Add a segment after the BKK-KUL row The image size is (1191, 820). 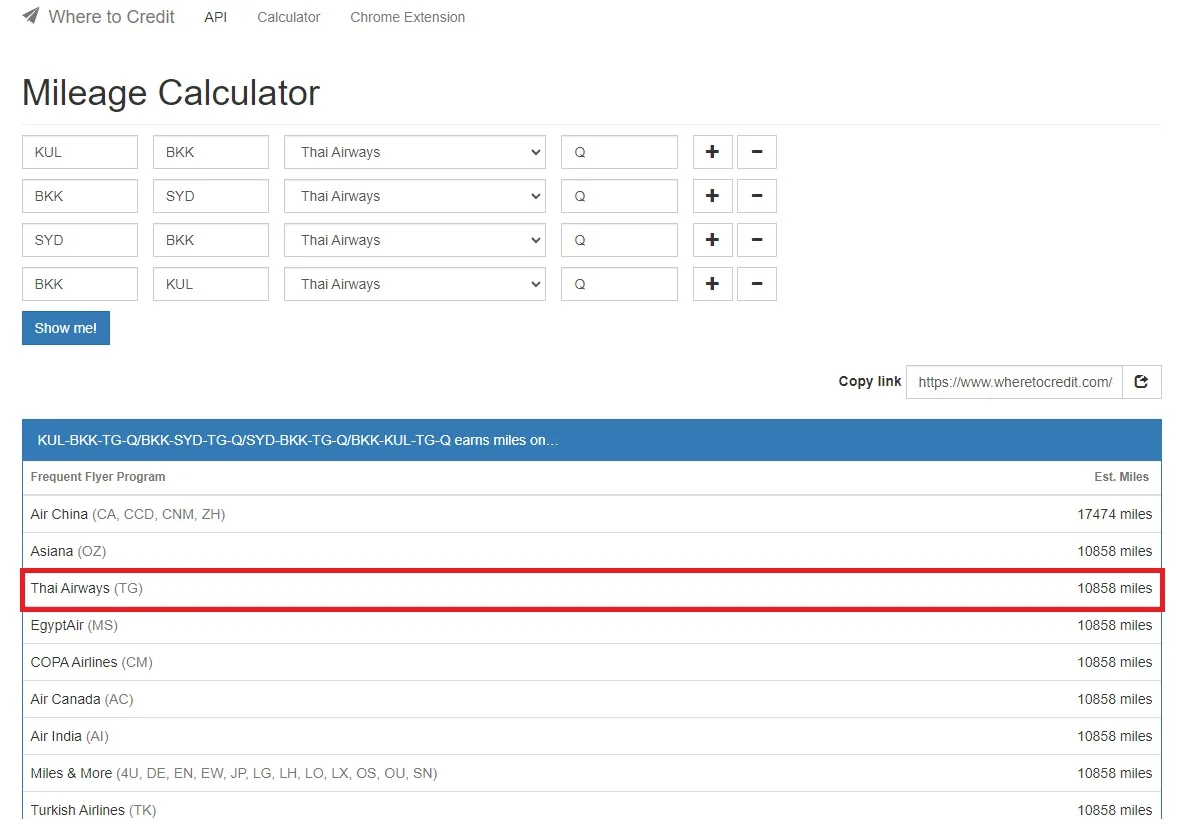tap(712, 284)
